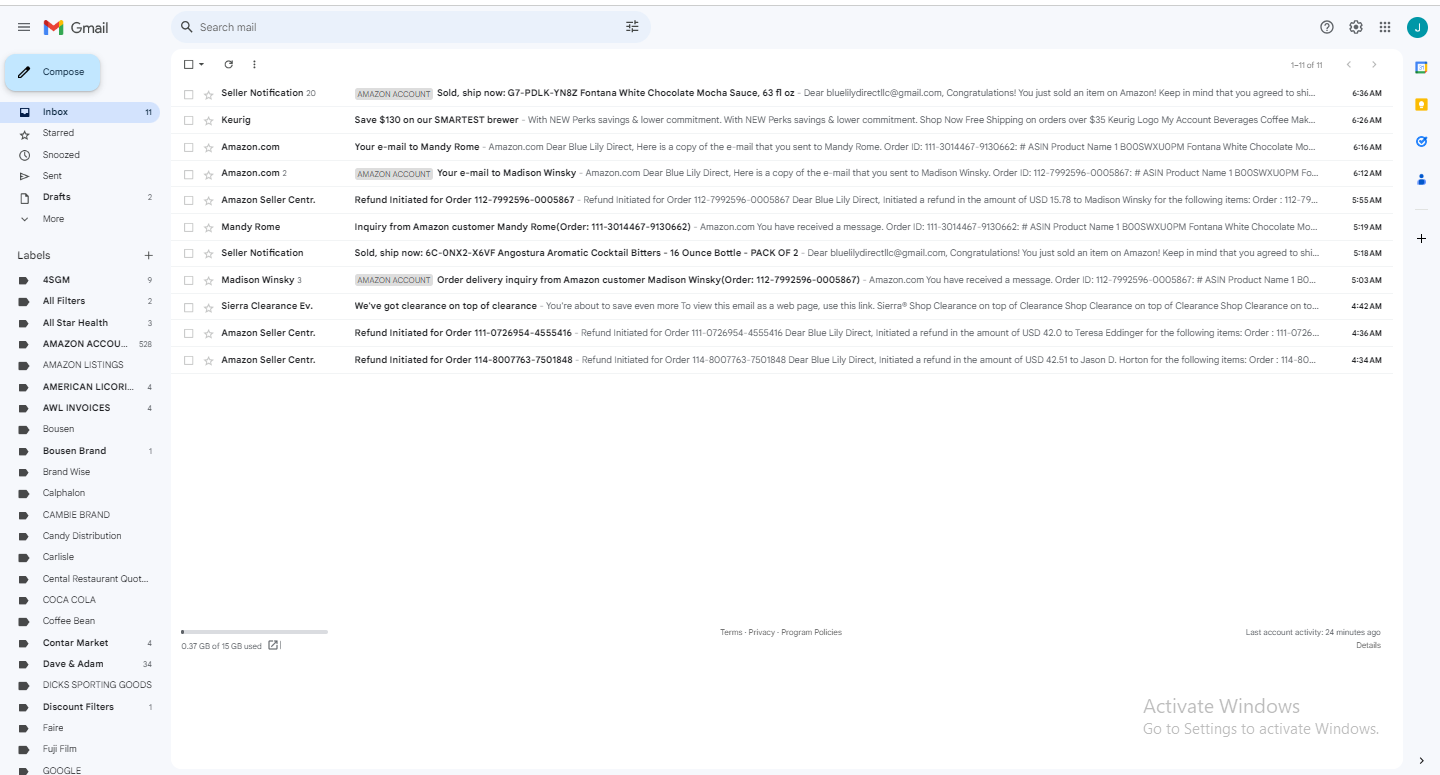Viewport: 1440px width, 775px height.
Task: Click in the Search mail field
Action: 410,27
